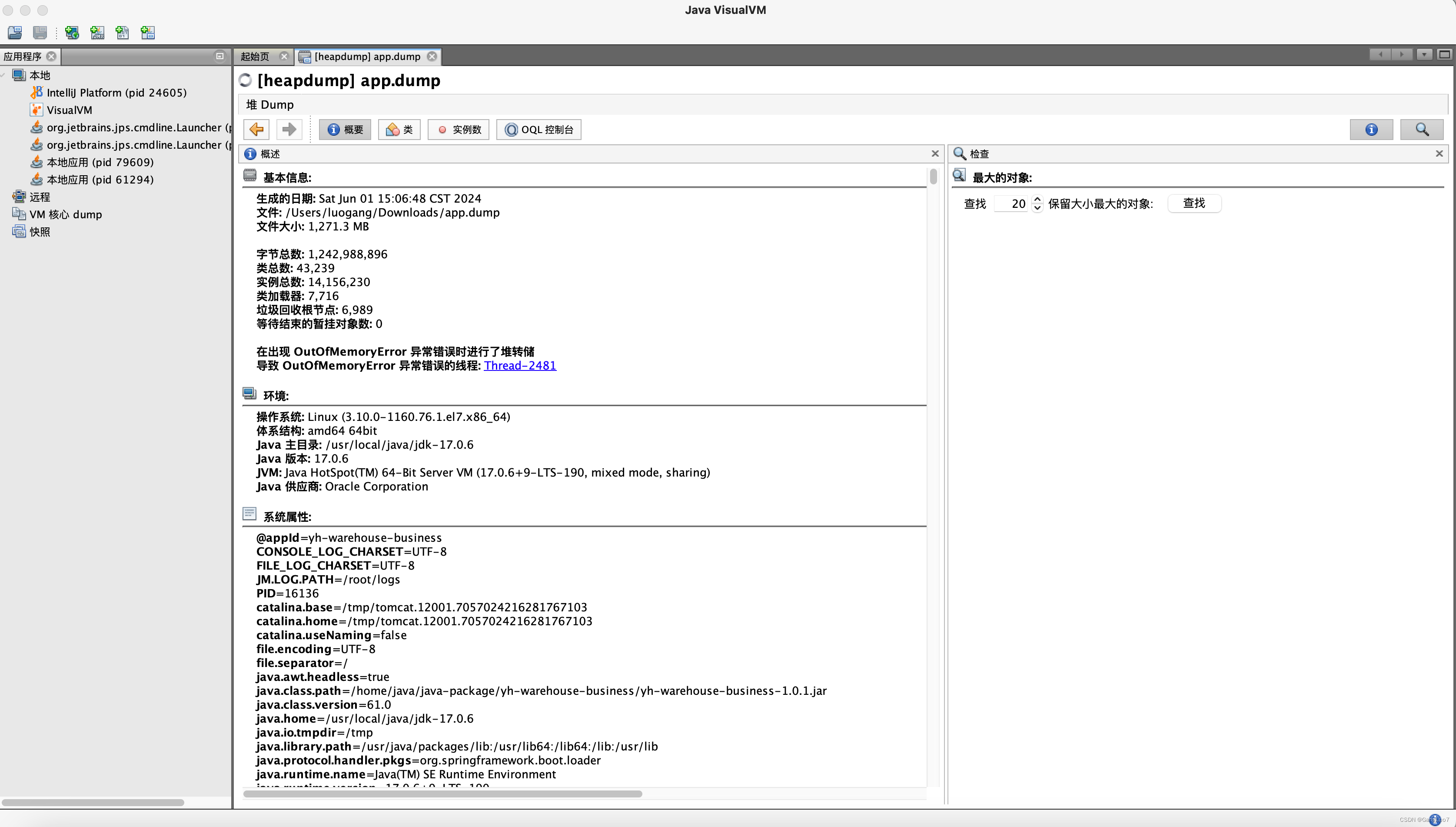Click the java.class.path property line
Image resolution: width=1456 pixels, height=827 pixels.
point(541,690)
